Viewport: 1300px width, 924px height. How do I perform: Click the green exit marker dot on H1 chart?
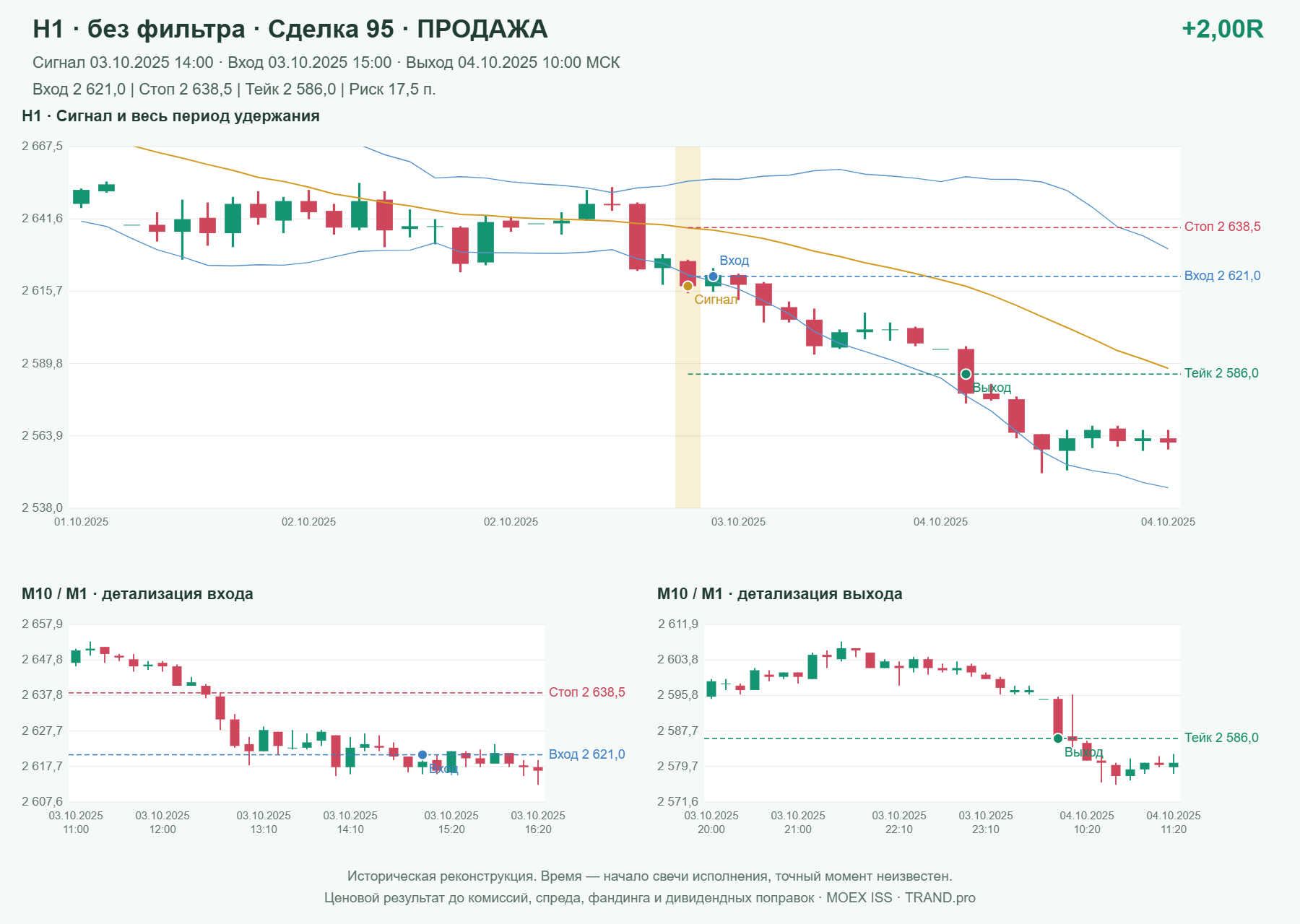click(966, 374)
